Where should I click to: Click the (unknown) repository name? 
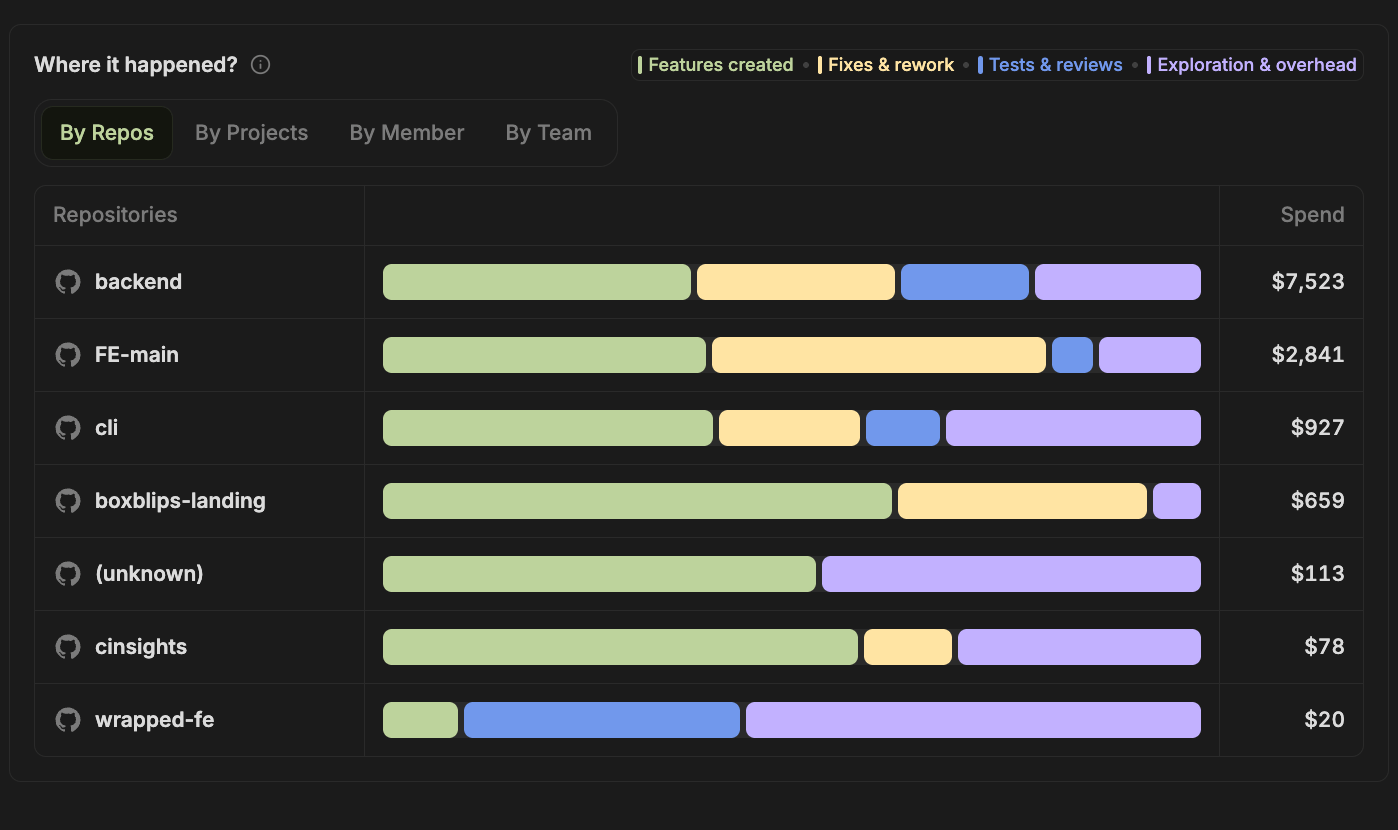click(x=149, y=574)
